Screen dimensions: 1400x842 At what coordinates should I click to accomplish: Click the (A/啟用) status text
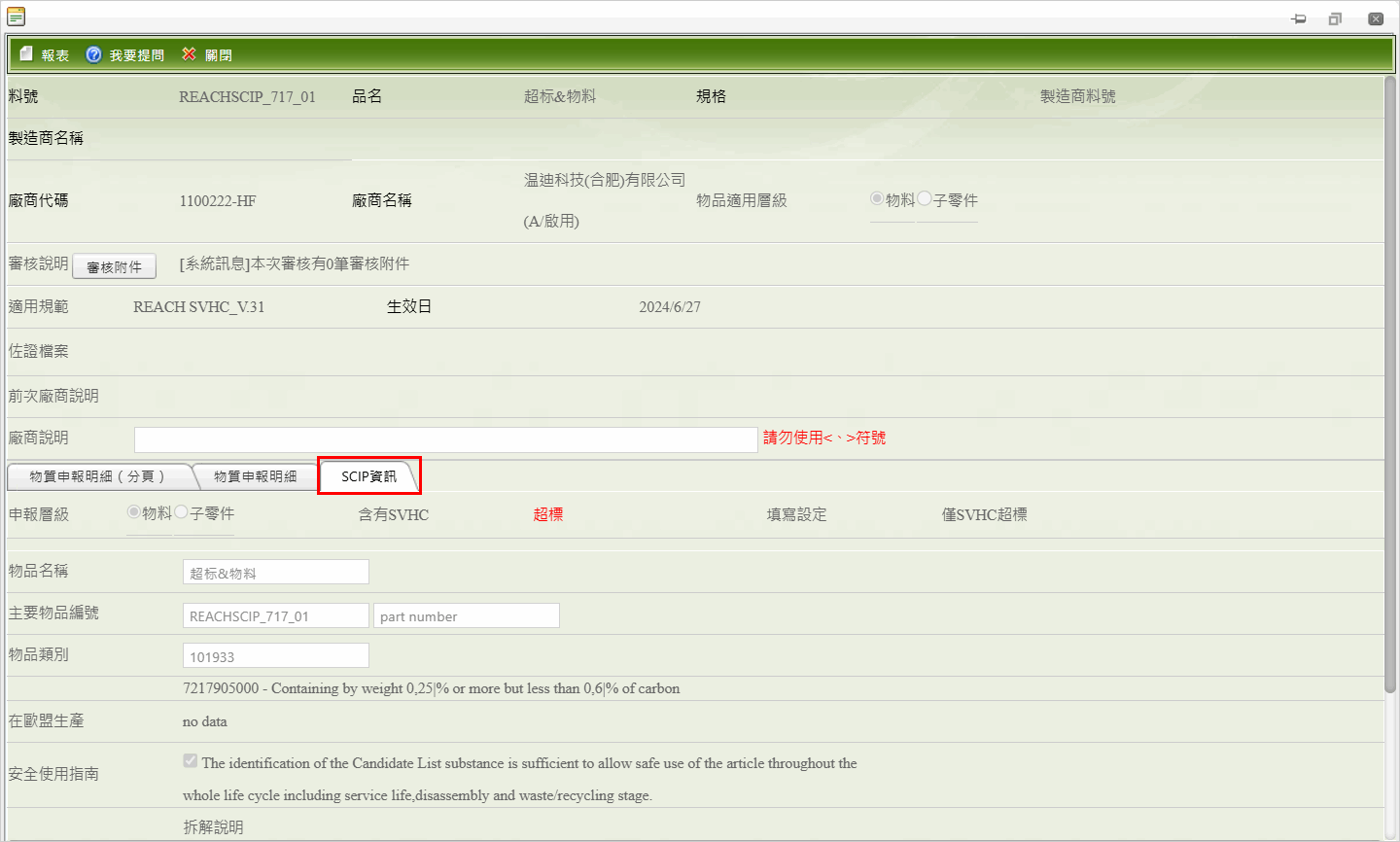click(551, 221)
